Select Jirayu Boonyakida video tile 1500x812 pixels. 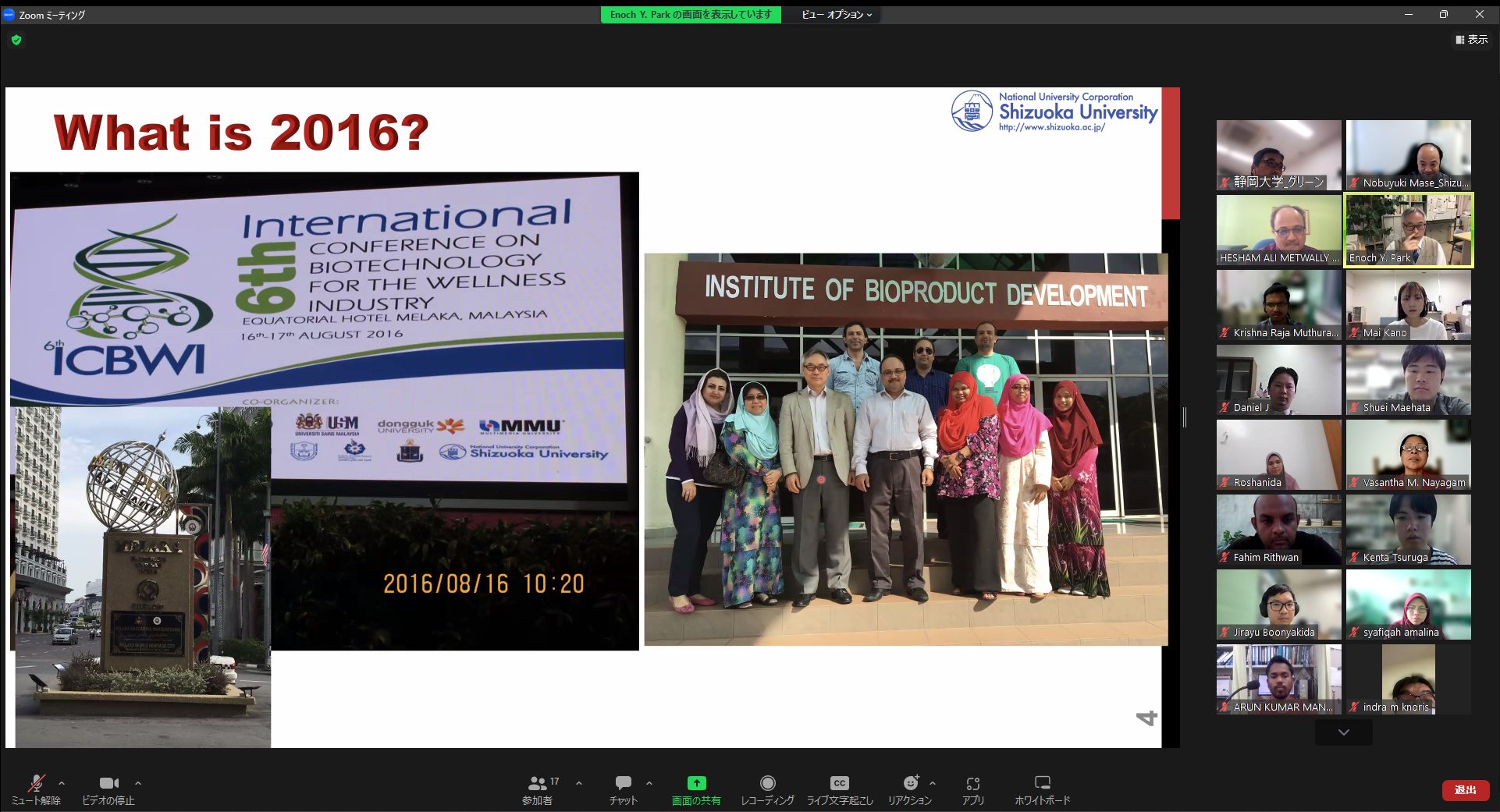(1278, 604)
